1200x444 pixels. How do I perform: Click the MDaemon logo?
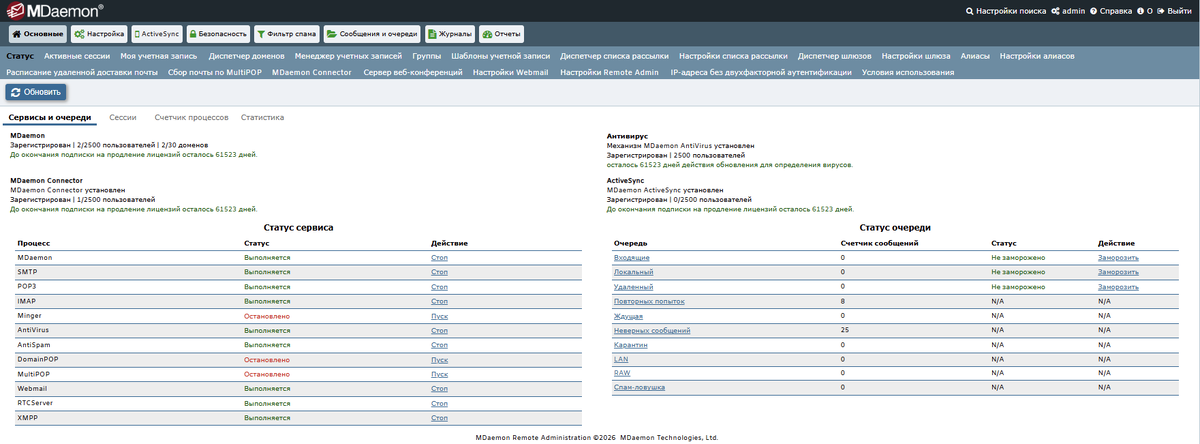[54, 10]
